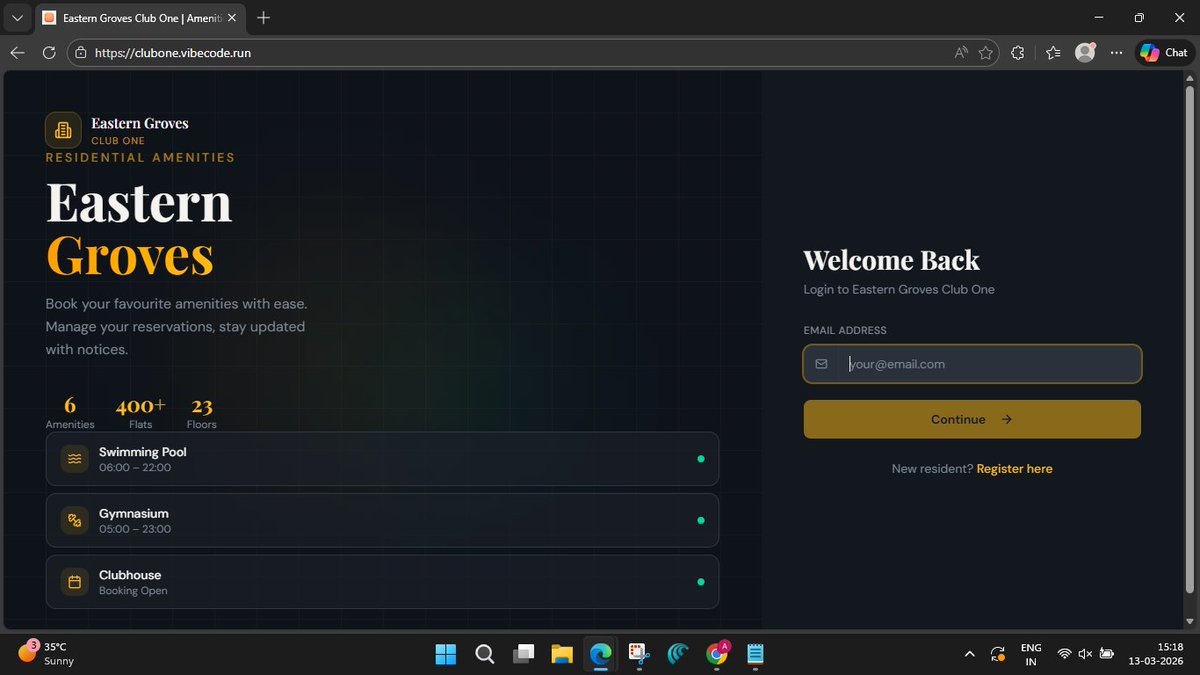Screen dimensions: 1200x675
Task: Select the Clubhouse amenity card
Action: coord(382,582)
